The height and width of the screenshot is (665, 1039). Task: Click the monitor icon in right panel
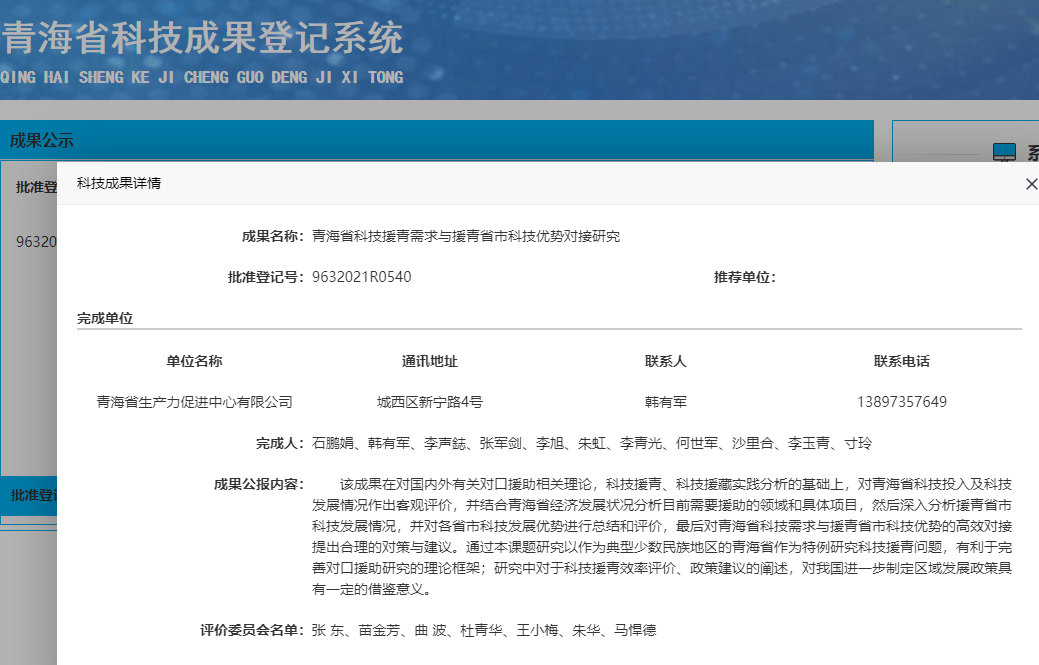point(1003,152)
